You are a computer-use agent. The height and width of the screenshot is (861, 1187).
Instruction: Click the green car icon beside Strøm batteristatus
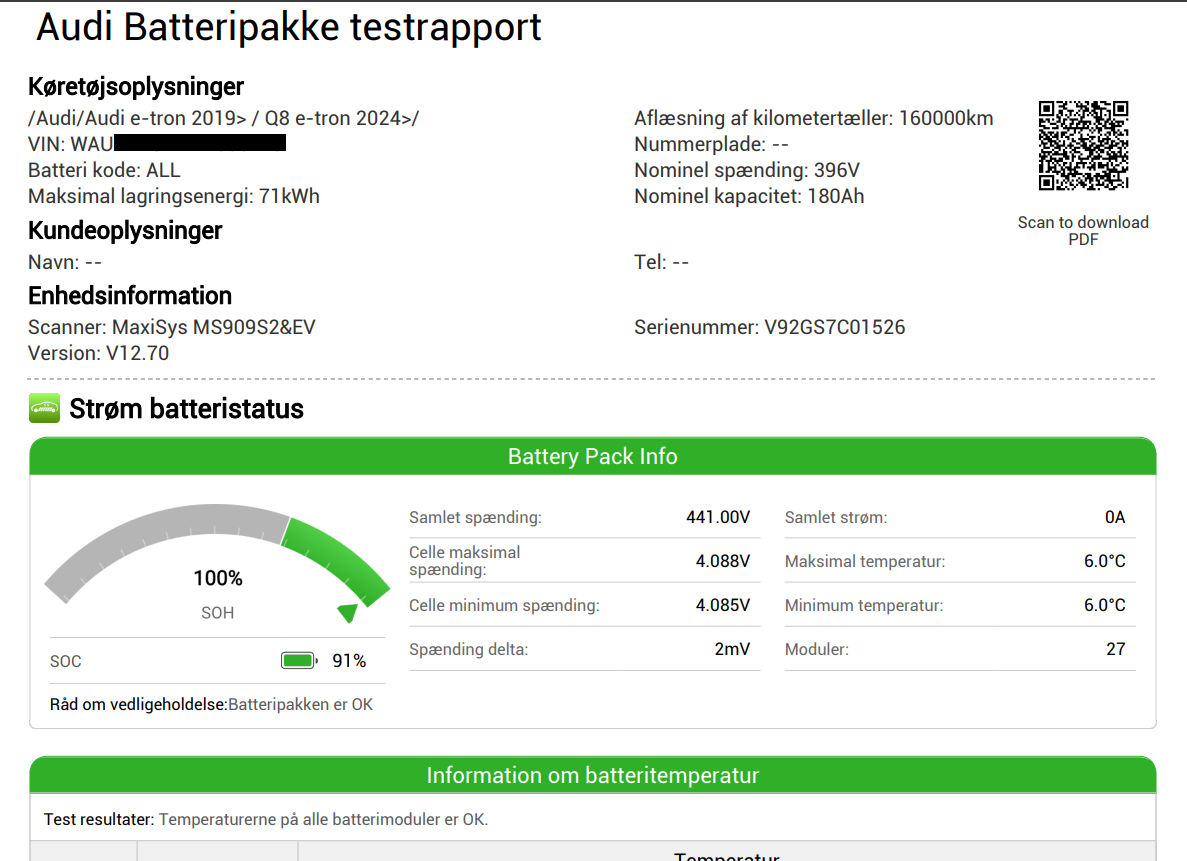coord(45,409)
